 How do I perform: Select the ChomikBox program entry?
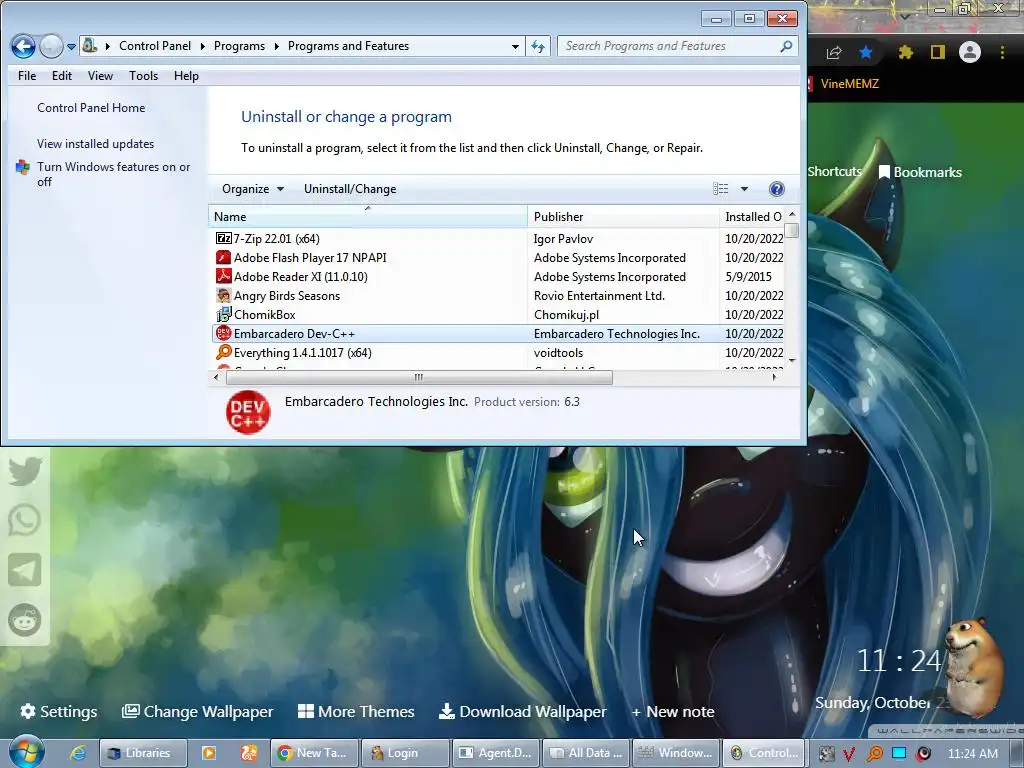pyautogui.click(x=498, y=314)
